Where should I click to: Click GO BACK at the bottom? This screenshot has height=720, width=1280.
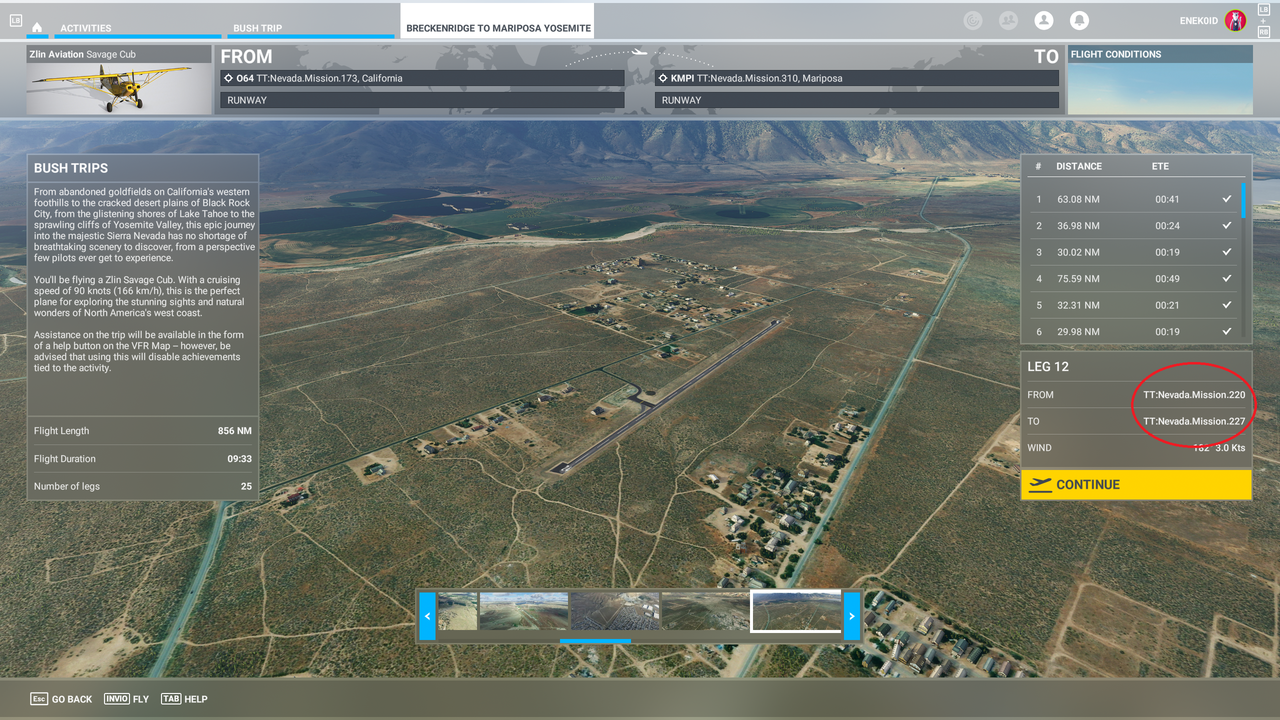click(x=61, y=699)
